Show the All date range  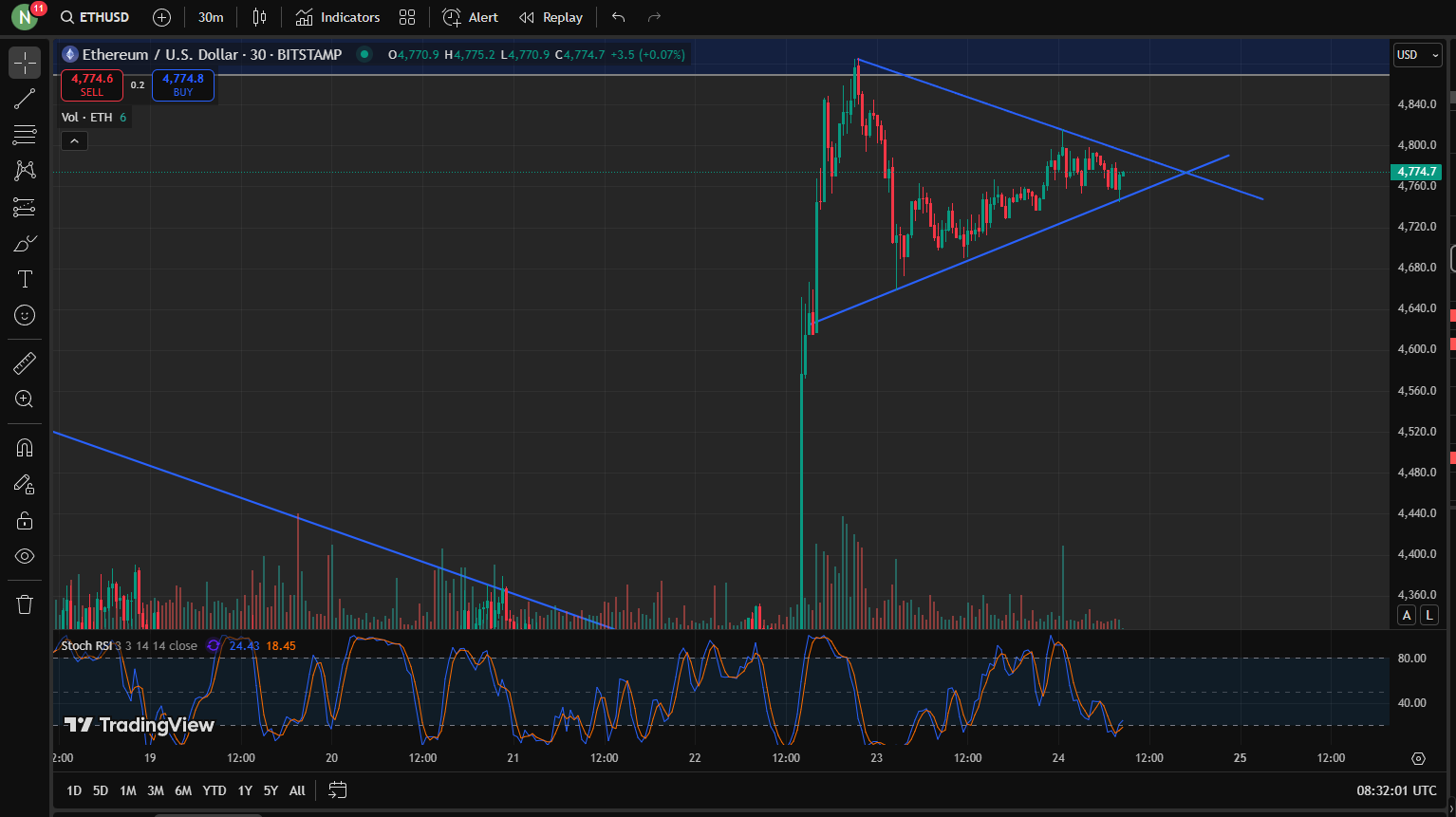(297, 790)
